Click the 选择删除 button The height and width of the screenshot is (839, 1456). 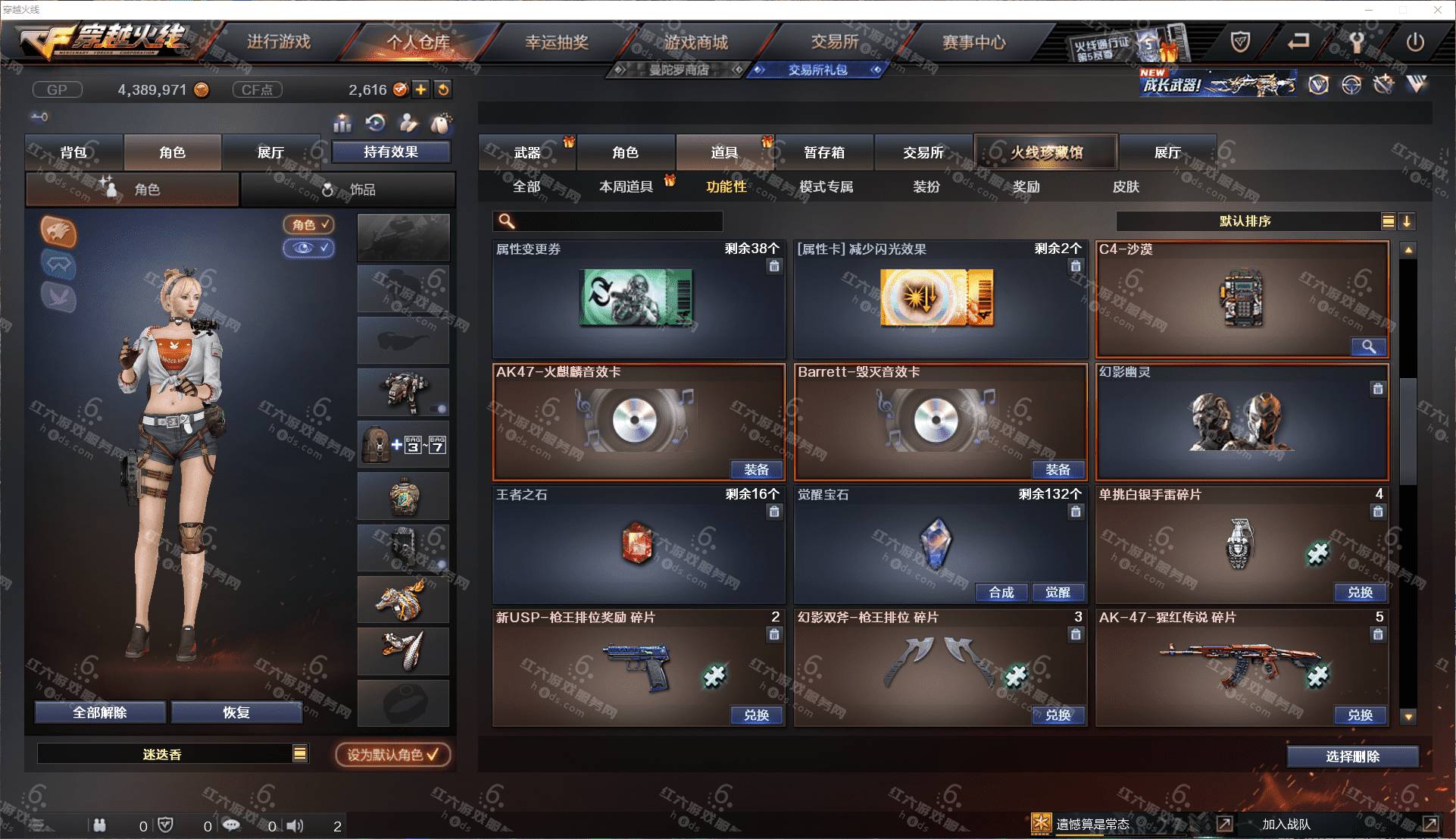[x=1352, y=756]
